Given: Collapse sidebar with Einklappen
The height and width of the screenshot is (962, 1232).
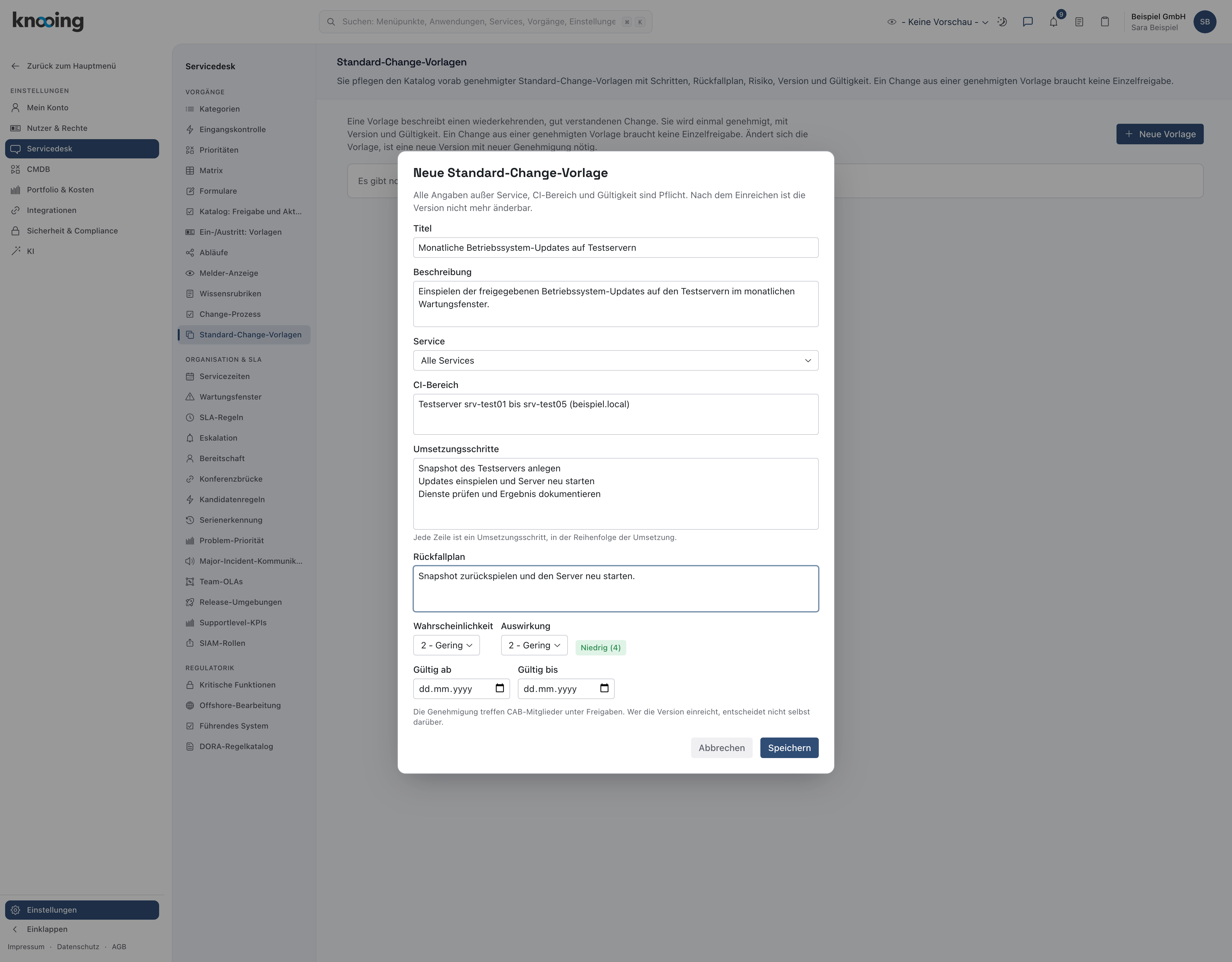Looking at the screenshot, I should (x=82, y=929).
